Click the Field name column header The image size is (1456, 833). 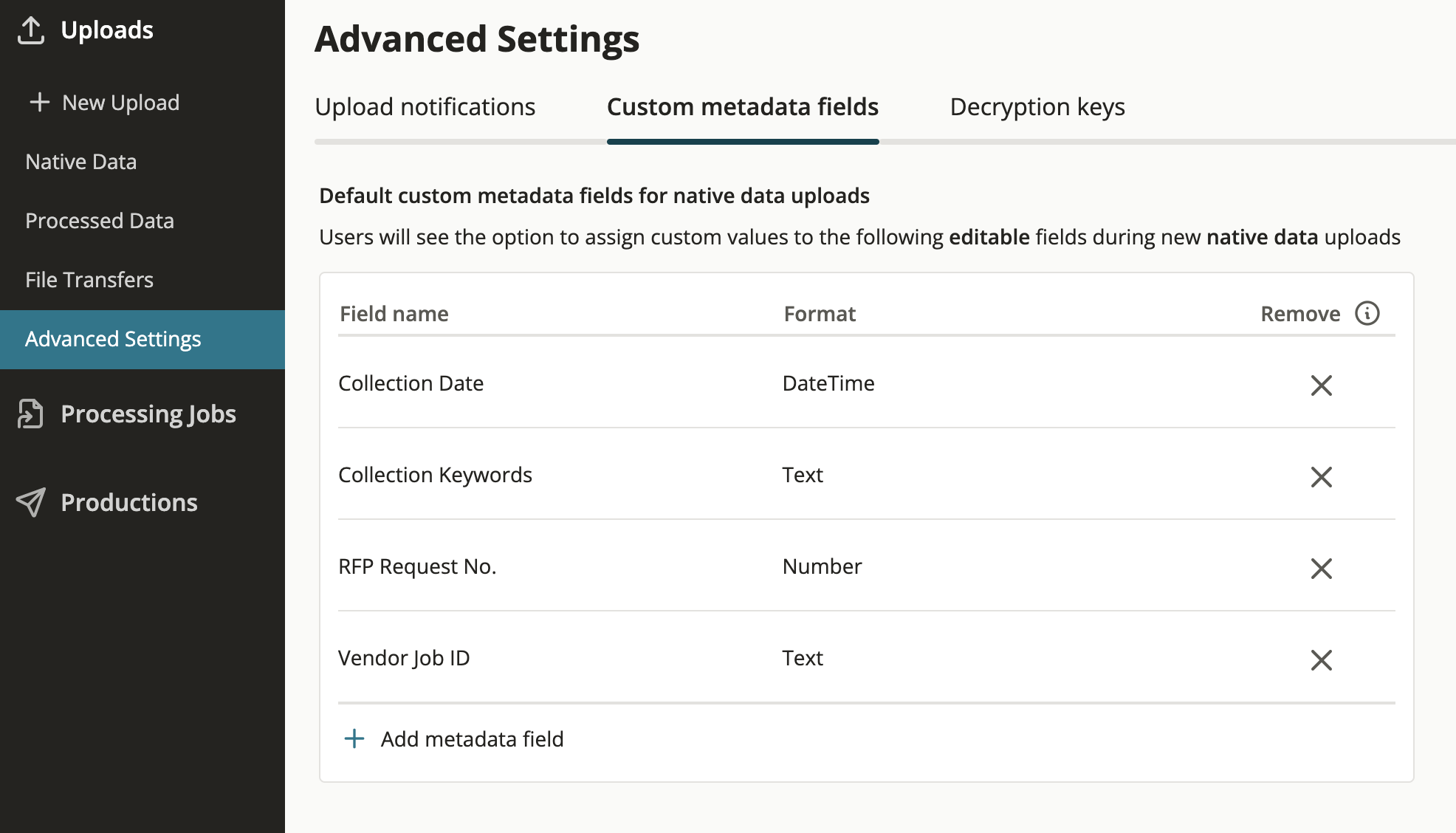(x=394, y=314)
